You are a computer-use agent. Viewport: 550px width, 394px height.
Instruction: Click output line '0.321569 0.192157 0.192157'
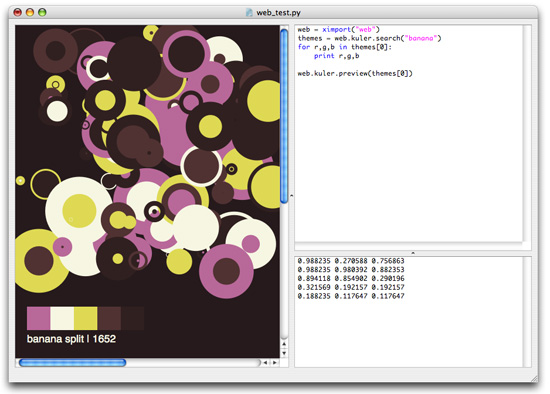[x=351, y=287]
